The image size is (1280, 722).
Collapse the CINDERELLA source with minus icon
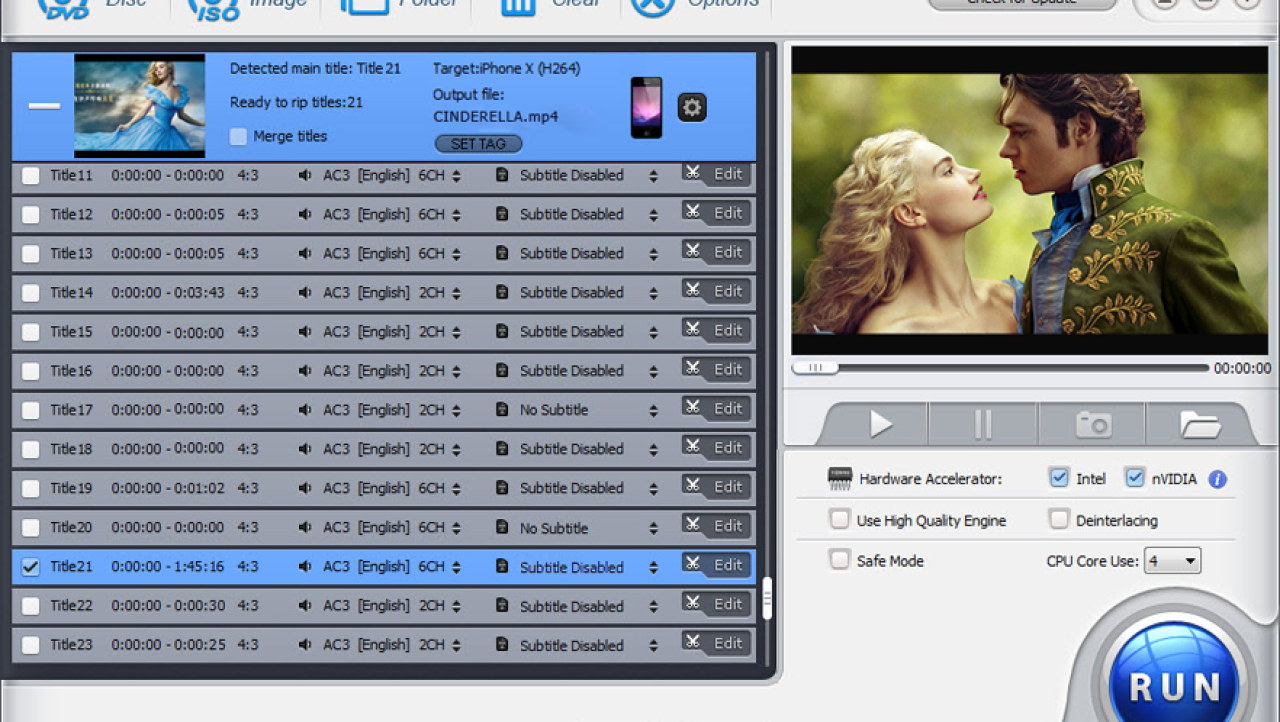44,106
